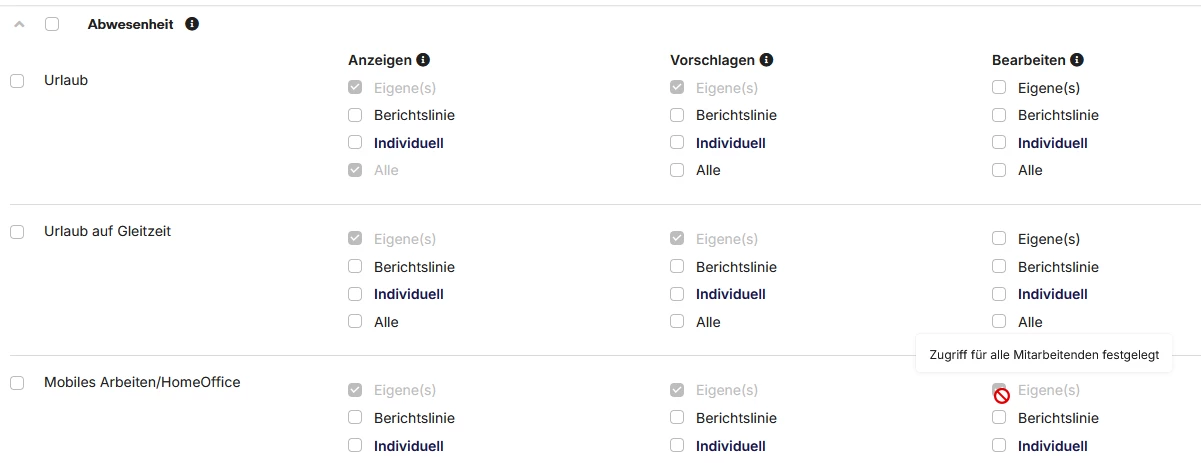Screen dimensions: 1201x463
Task: Select the Urlaub auf Gleitzeit row checkbox
Action: 17,232
